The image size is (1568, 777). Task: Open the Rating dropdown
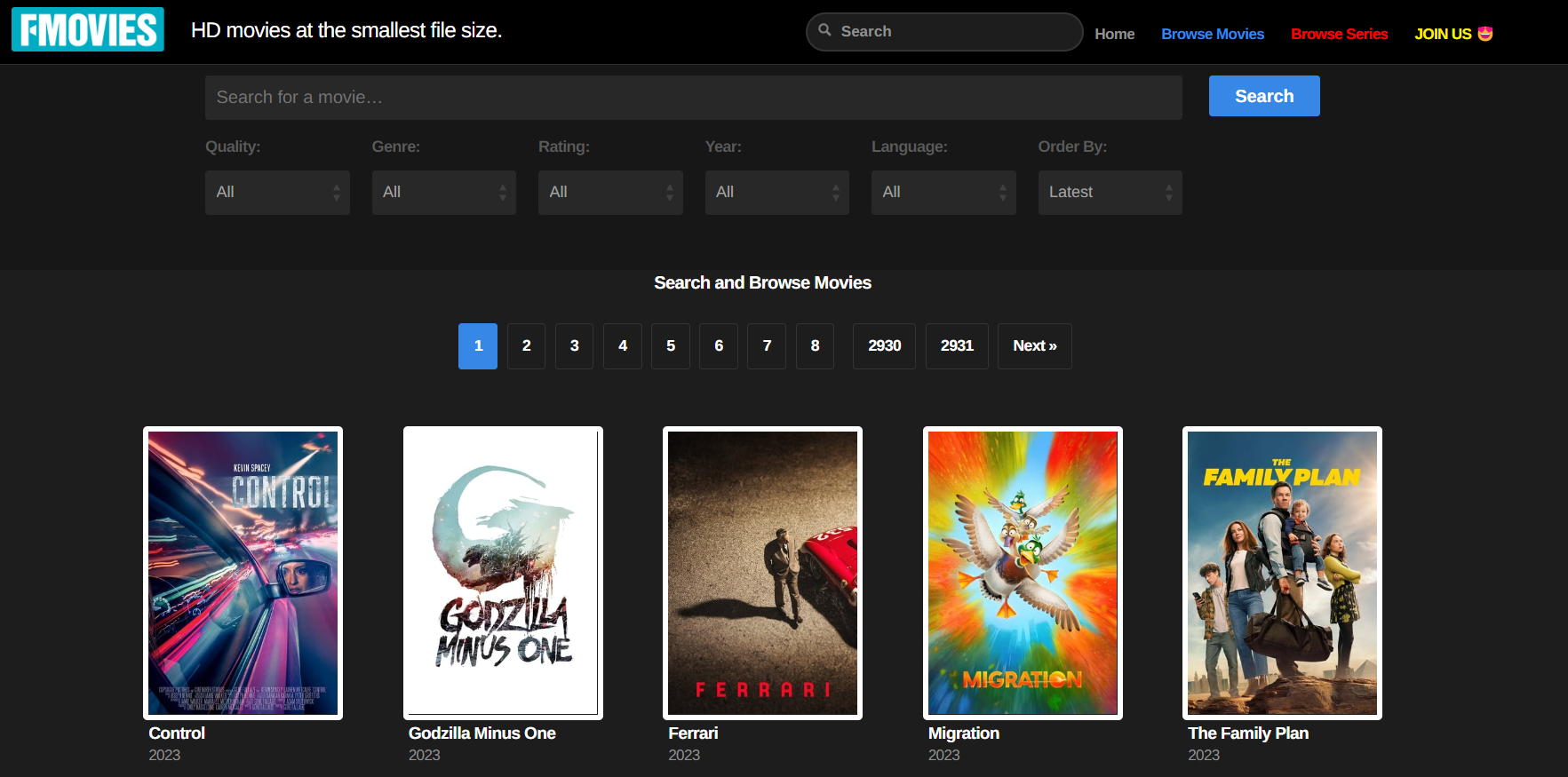(x=610, y=193)
